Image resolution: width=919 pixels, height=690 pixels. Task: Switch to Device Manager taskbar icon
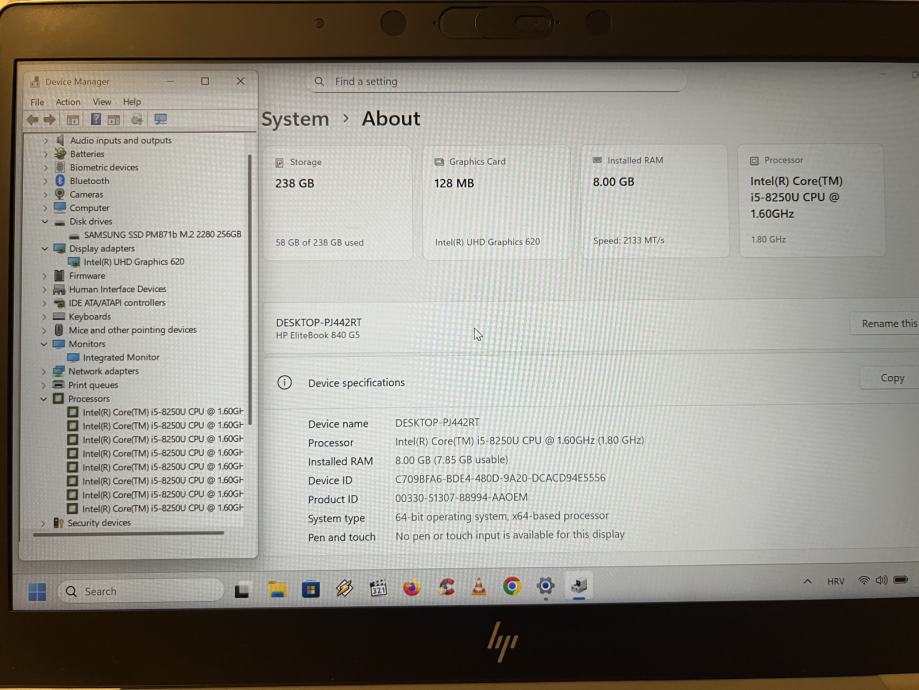tap(579, 584)
